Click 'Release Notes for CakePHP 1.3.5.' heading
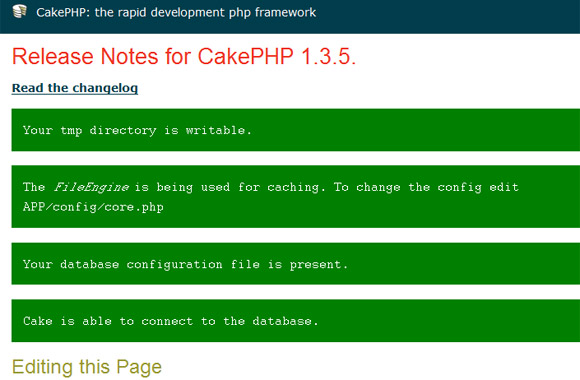The image size is (580, 380). coord(184,56)
